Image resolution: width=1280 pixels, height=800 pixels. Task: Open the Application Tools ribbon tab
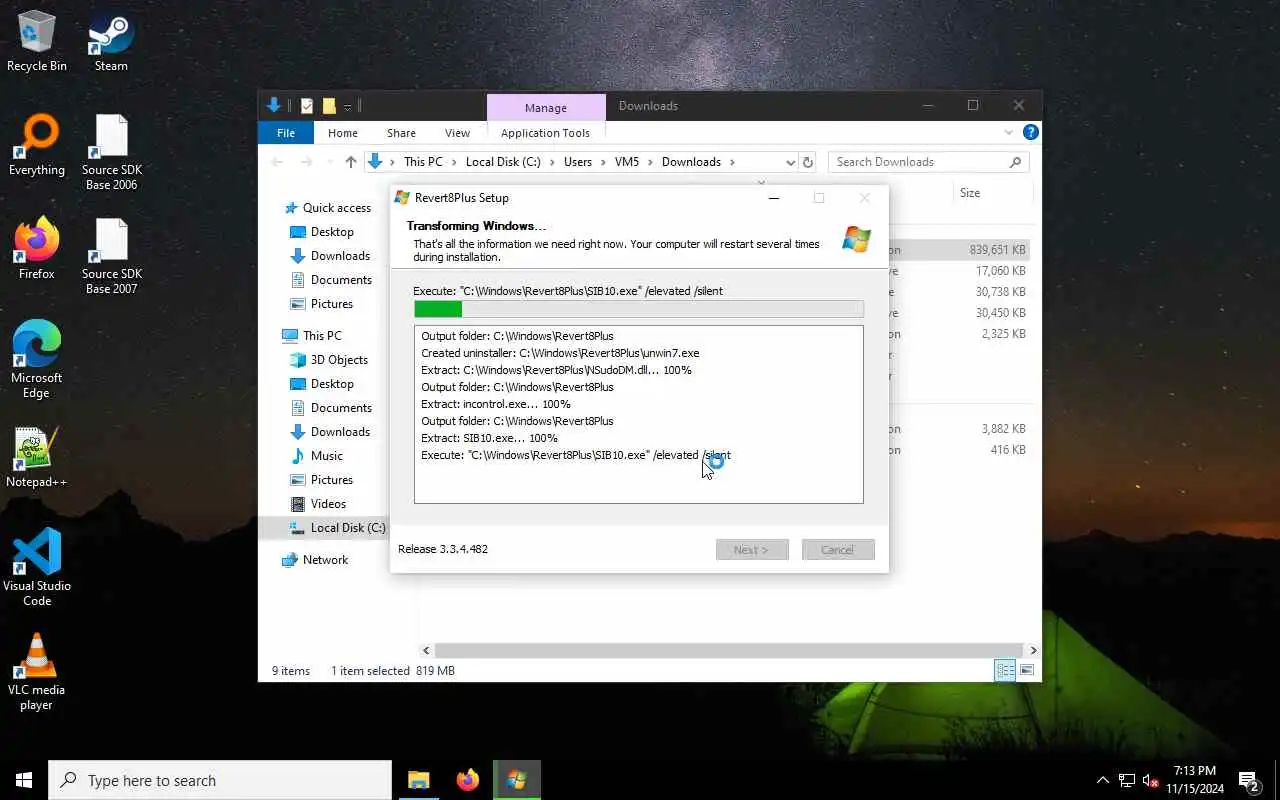[545, 133]
